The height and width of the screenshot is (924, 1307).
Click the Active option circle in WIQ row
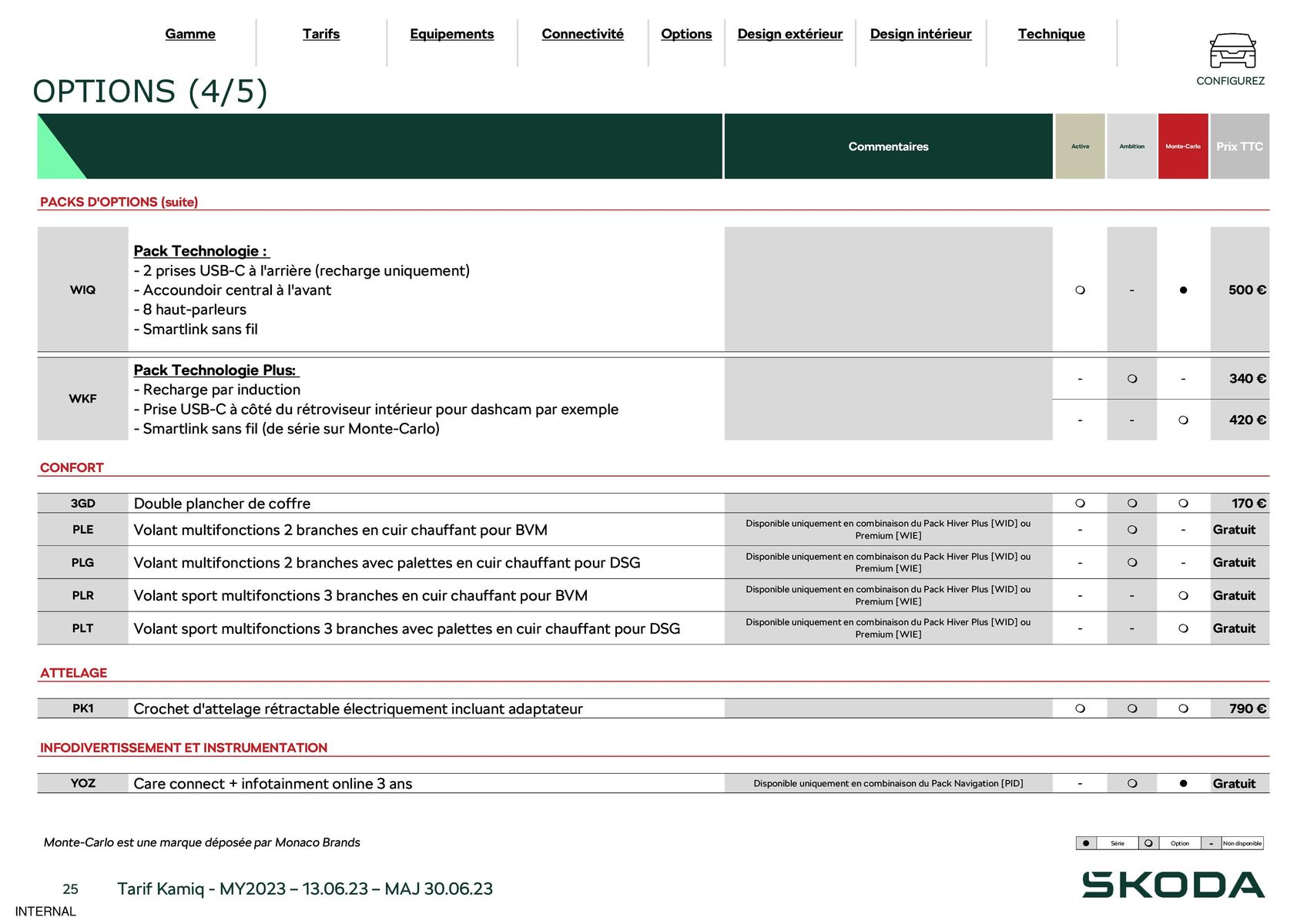[x=1080, y=290]
